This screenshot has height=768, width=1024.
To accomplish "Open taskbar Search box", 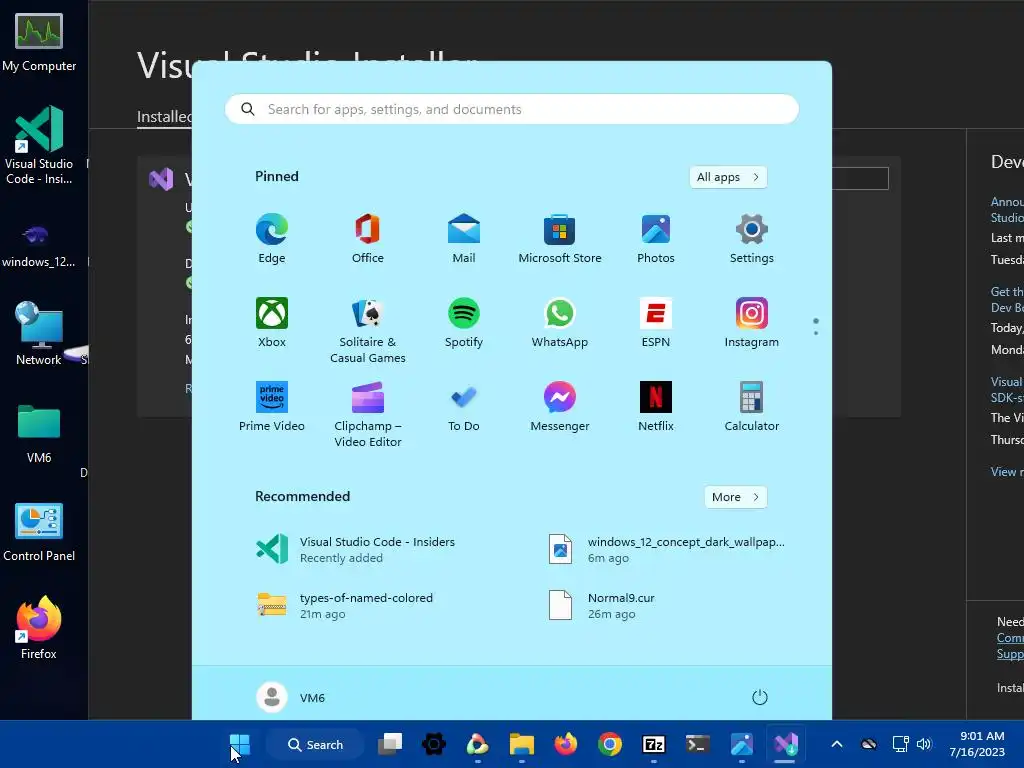I will 315,744.
